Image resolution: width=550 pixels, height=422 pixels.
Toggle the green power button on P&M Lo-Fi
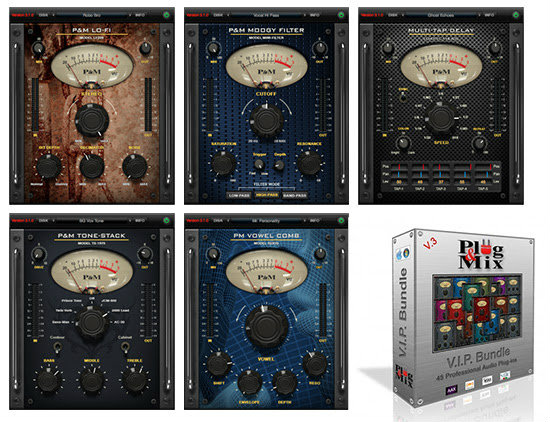tap(166, 15)
